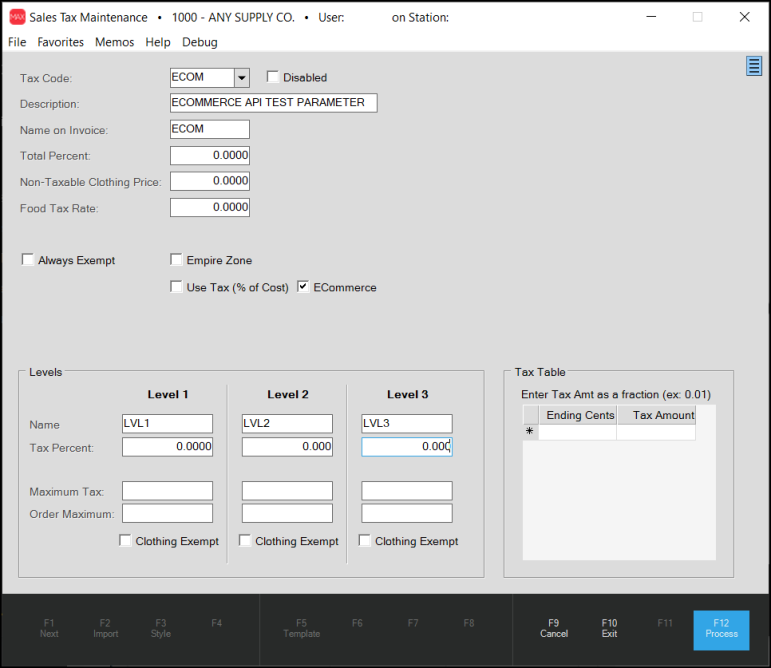The image size is (771, 668).
Task: Click Level 2 Order Maximum field
Action: 287,513
